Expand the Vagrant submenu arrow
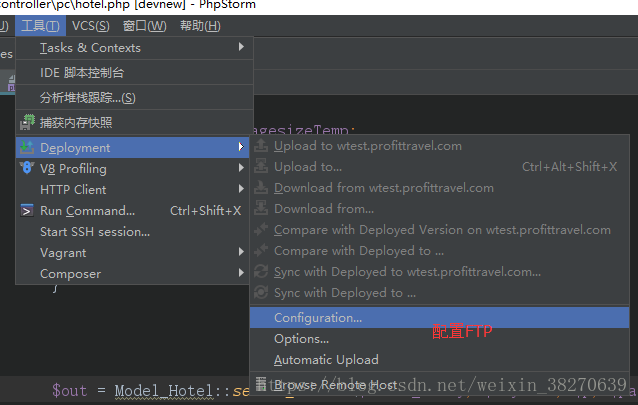This screenshot has width=638, height=405. click(241, 252)
